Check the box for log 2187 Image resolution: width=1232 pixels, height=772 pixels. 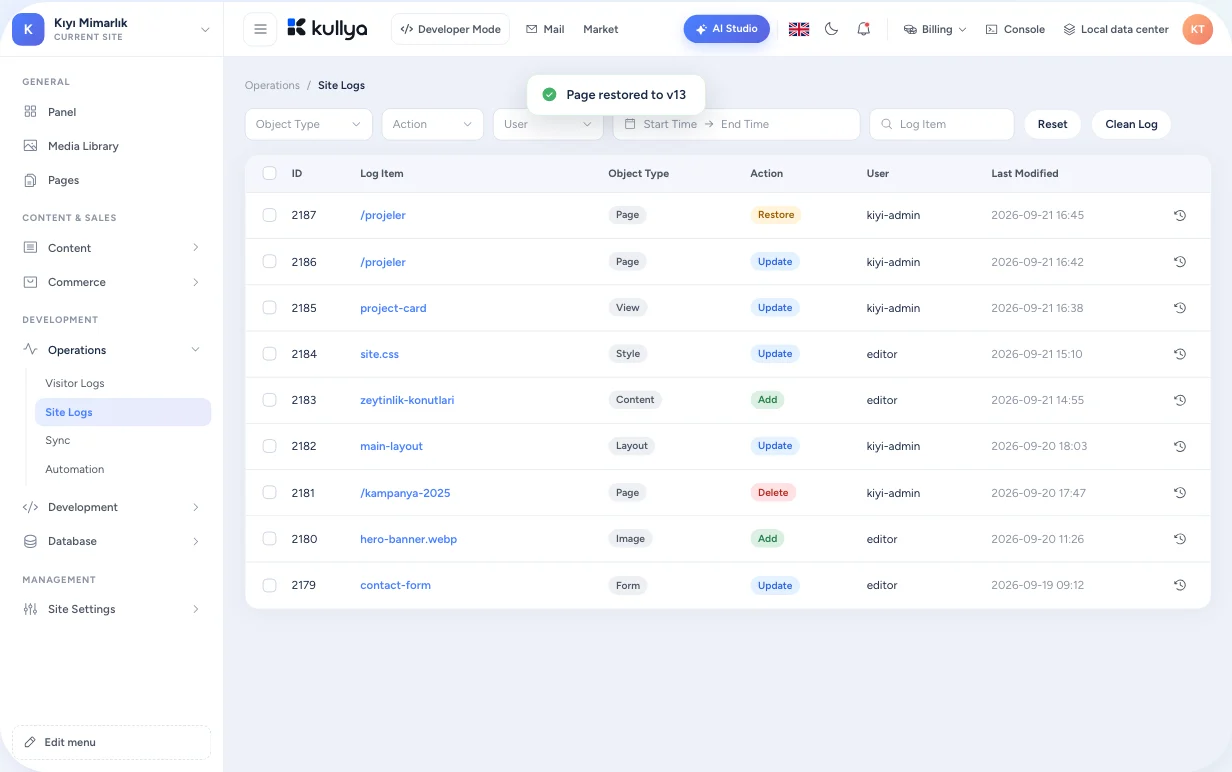click(x=269, y=215)
